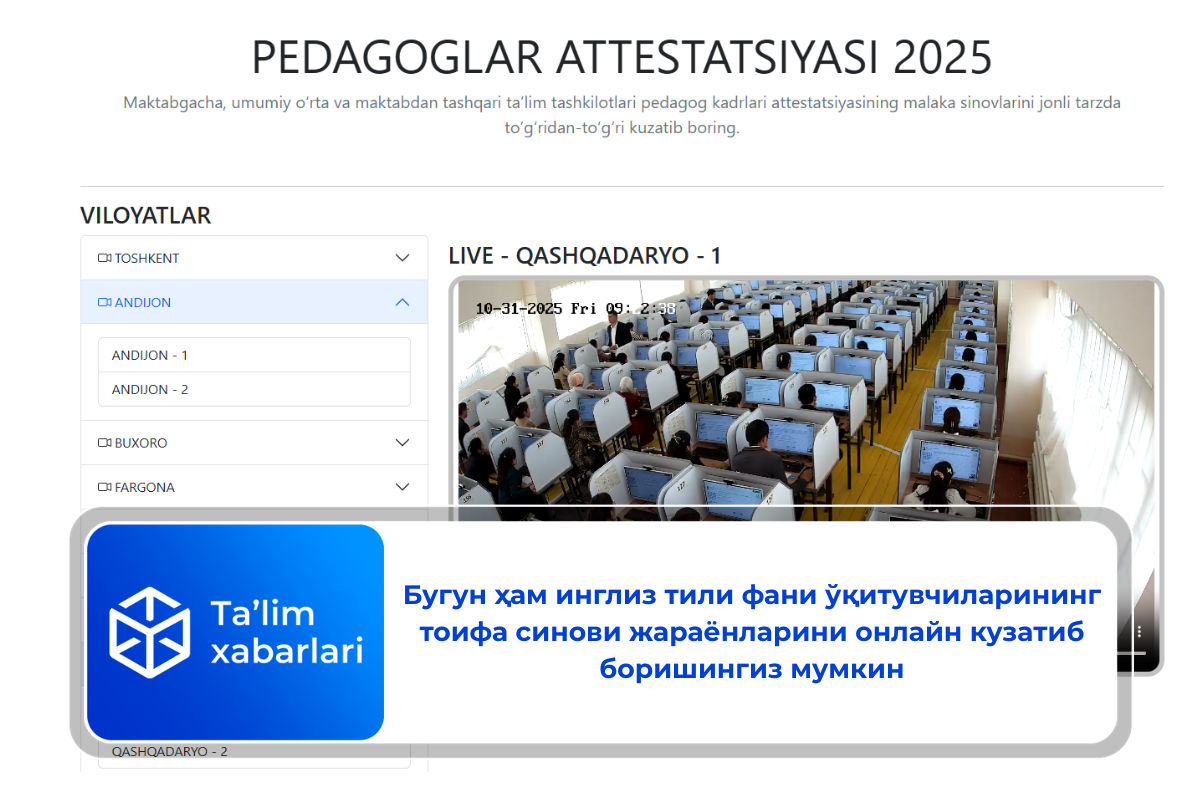Select the ANDIJON - 2 camera stream
This screenshot has width=1200, height=800.
pyautogui.click(x=150, y=389)
